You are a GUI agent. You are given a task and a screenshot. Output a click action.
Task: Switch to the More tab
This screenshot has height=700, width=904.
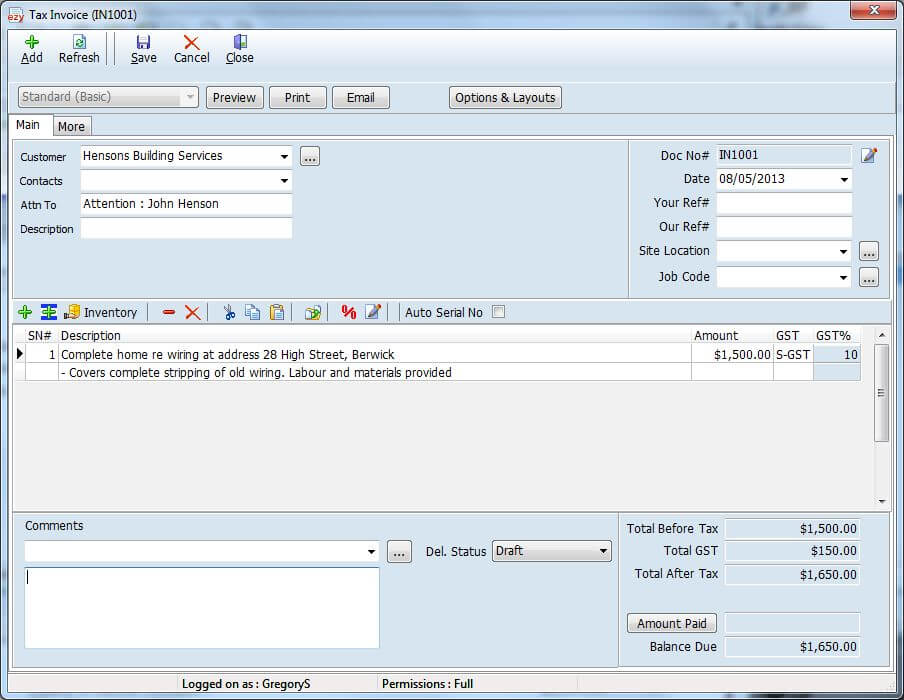pyautogui.click(x=71, y=126)
